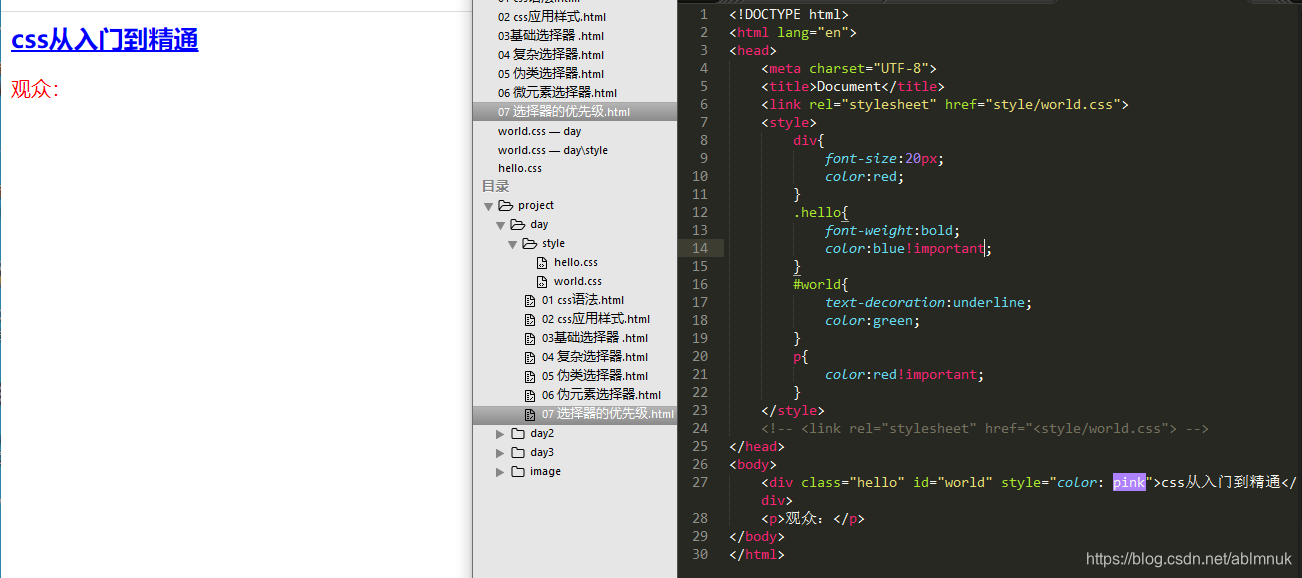Collapse the day folder arrow
Screen dimensions: 1302x578
click(500, 225)
